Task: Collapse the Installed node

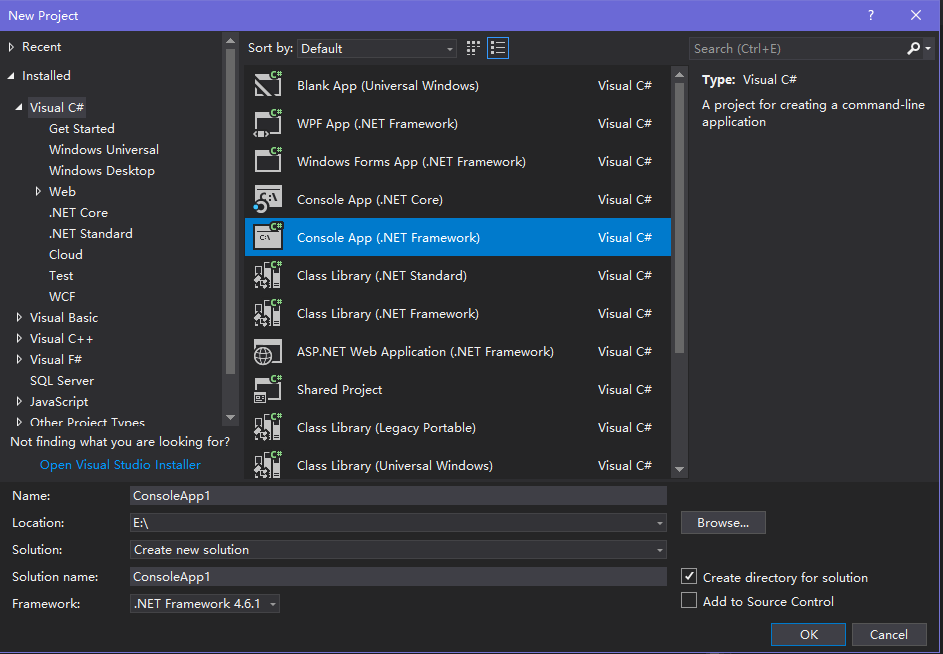Action: 11,76
